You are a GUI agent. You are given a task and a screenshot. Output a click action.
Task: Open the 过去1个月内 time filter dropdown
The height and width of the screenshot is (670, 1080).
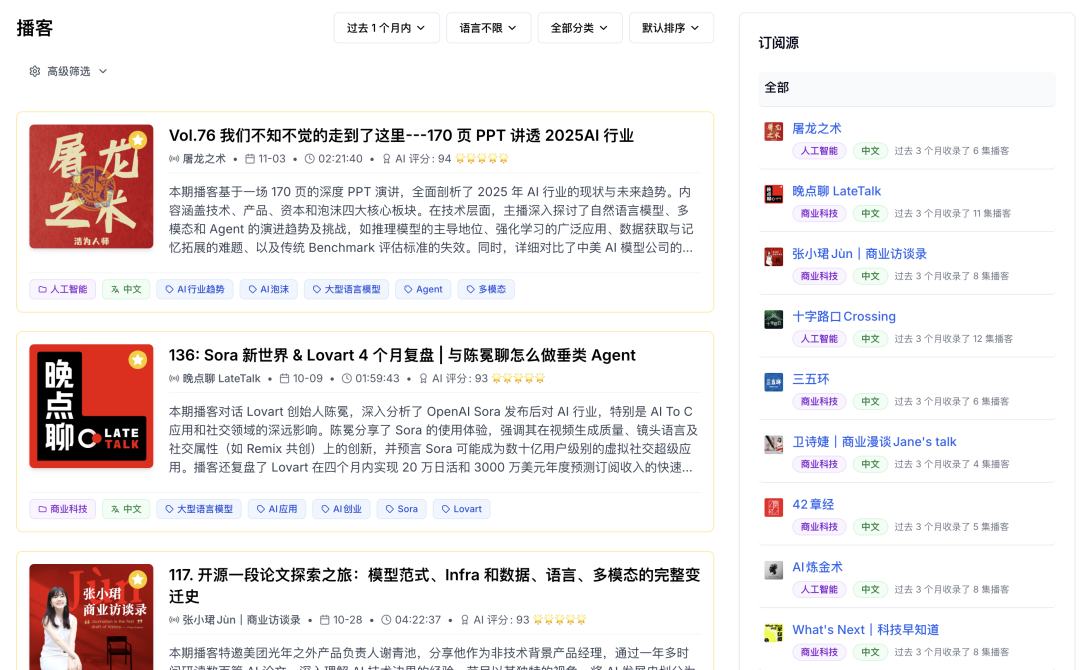[x=386, y=28]
